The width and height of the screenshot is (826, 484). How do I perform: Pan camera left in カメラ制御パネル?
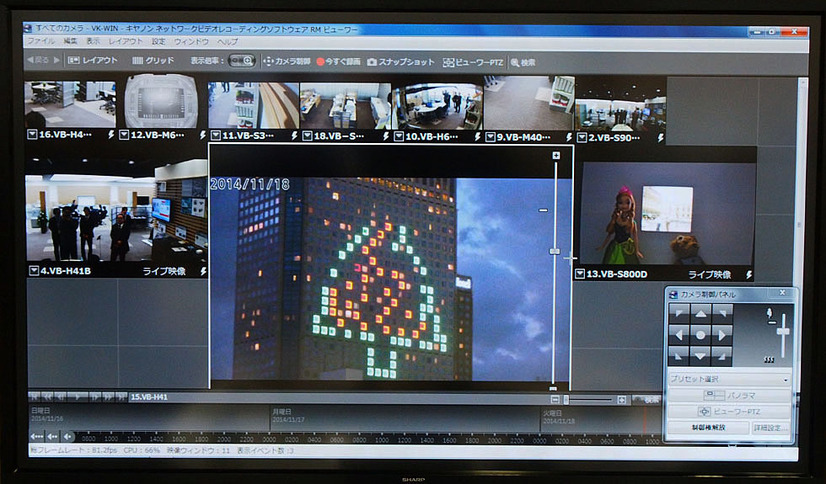pos(679,335)
